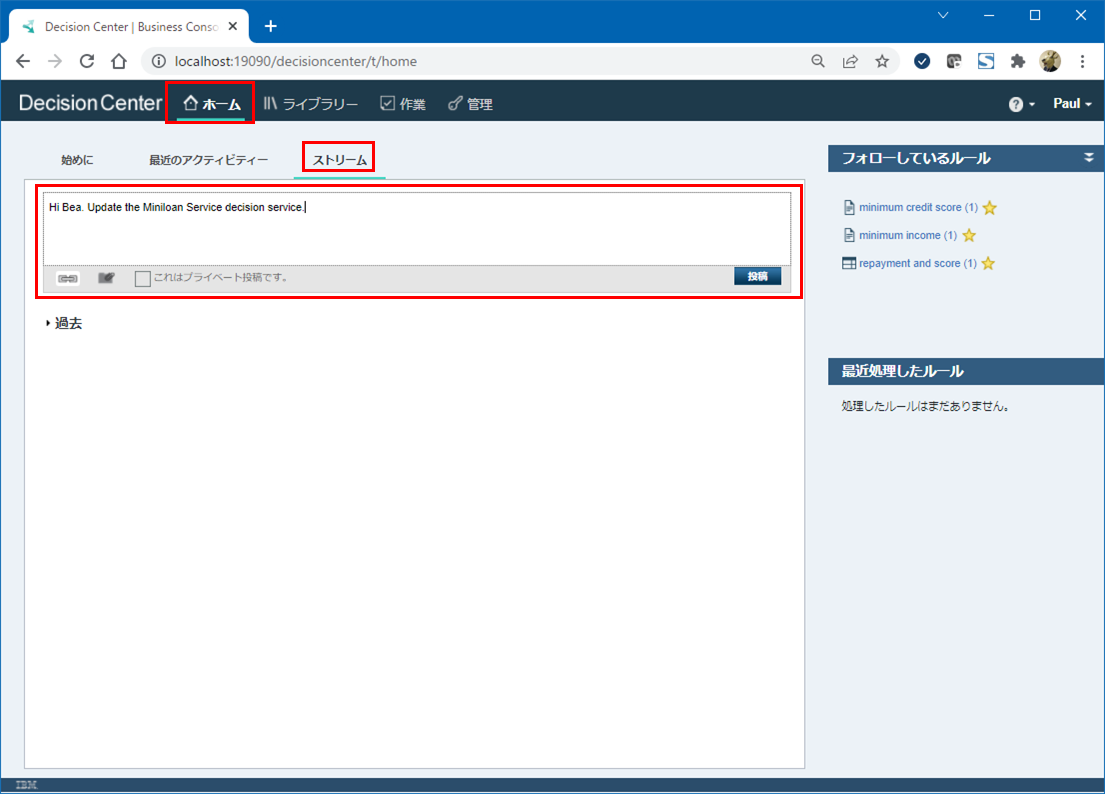Go forward in the browser

click(55, 61)
